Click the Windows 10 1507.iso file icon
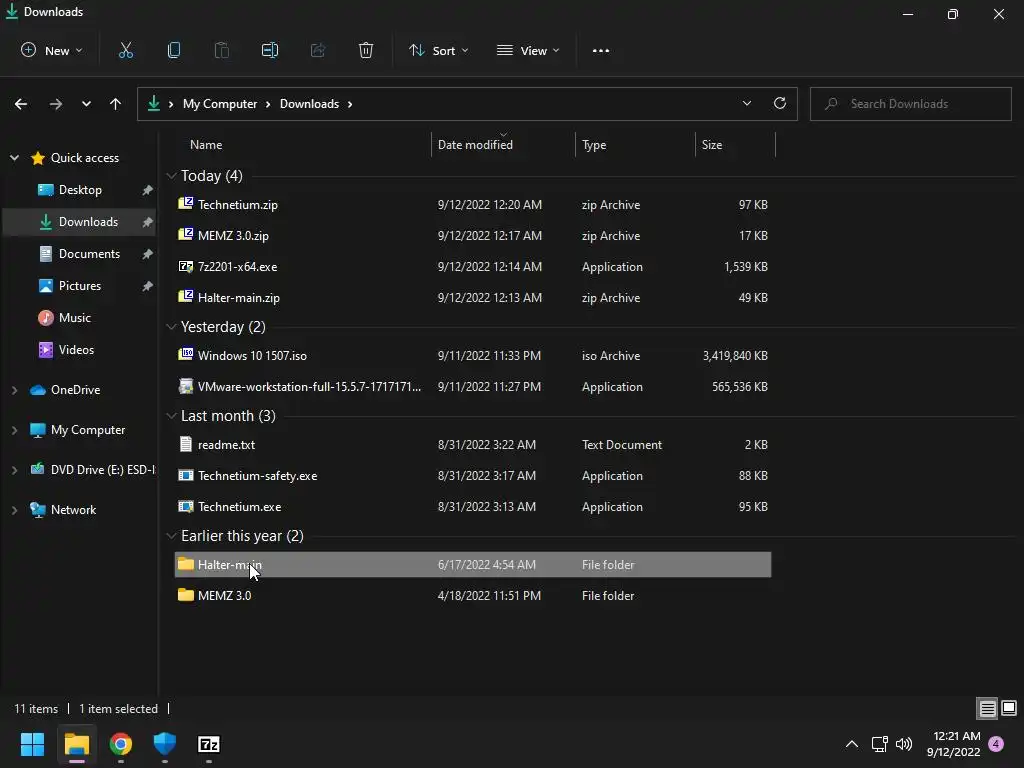The height and width of the screenshot is (768, 1024). [185, 355]
